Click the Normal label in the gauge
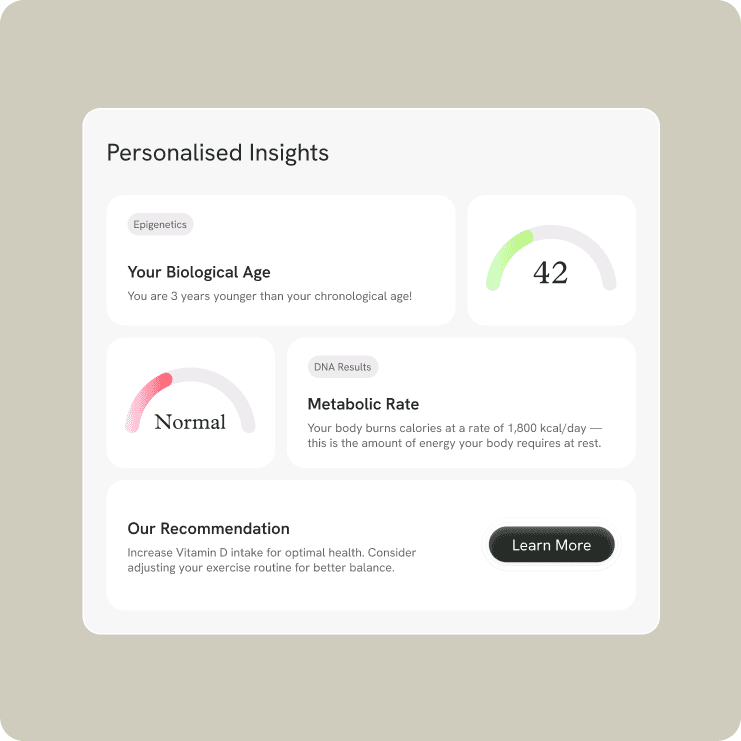 190,422
